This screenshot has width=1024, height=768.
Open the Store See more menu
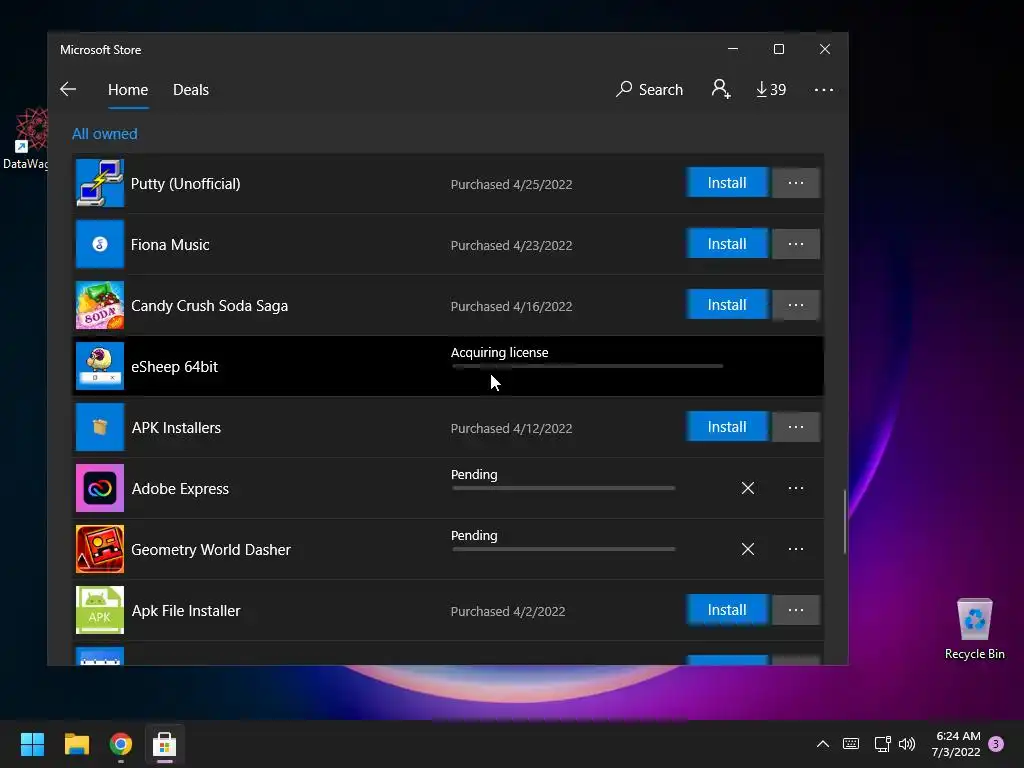(824, 89)
